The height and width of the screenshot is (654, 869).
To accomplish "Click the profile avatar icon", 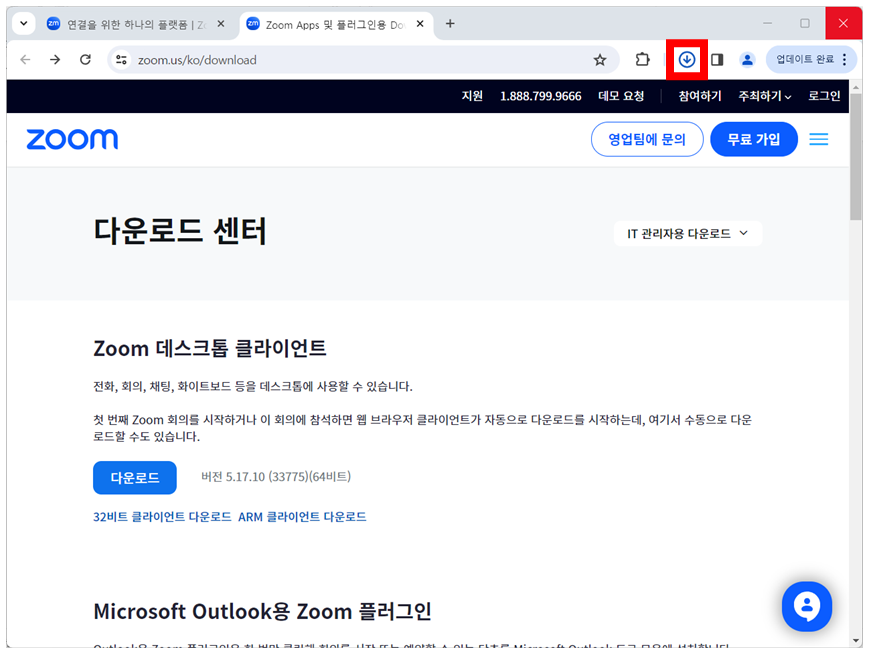I will coord(747,59).
